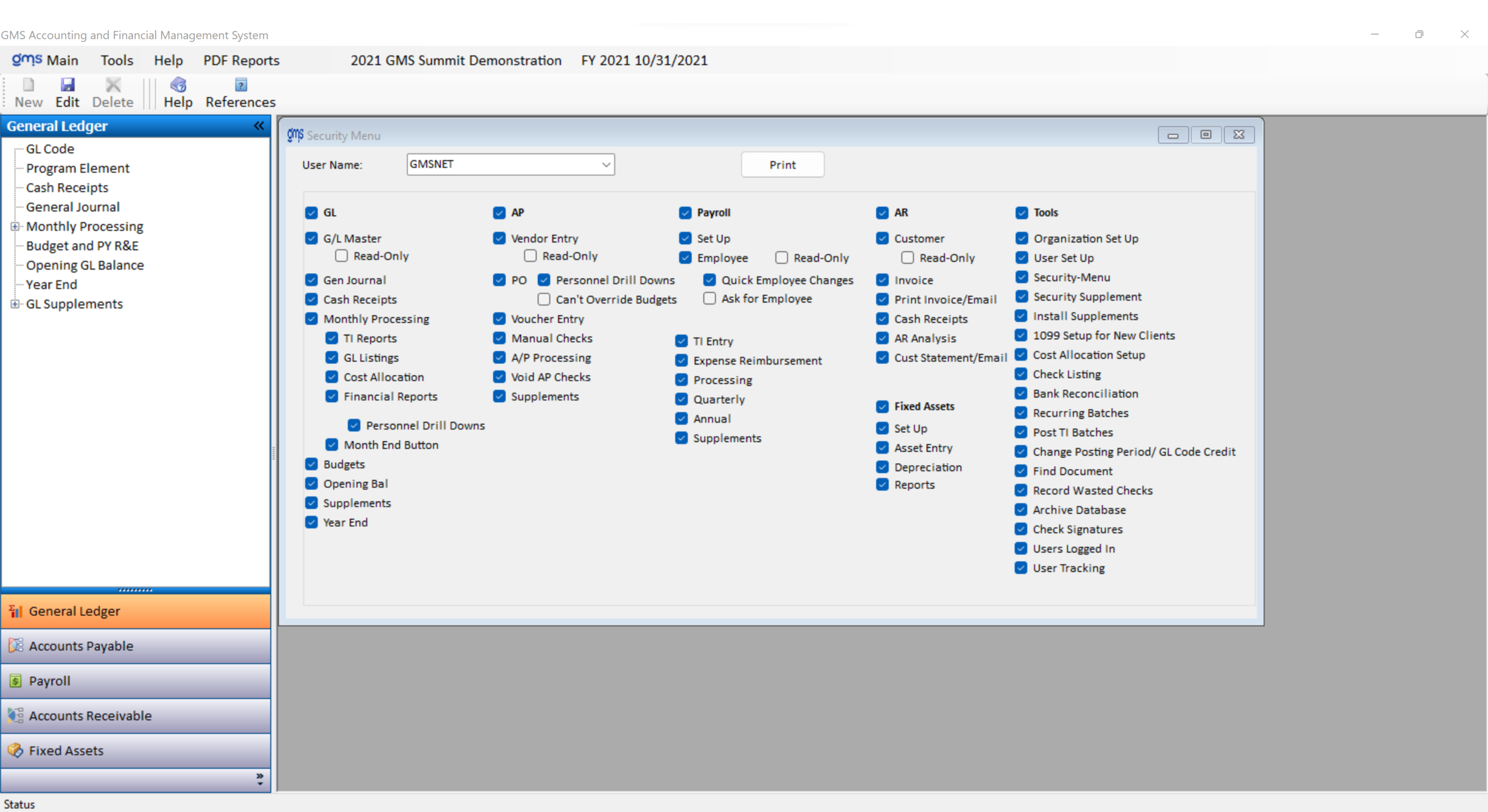
Task: Expand Monthly Processing tree node
Action: pyautogui.click(x=15, y=226)
